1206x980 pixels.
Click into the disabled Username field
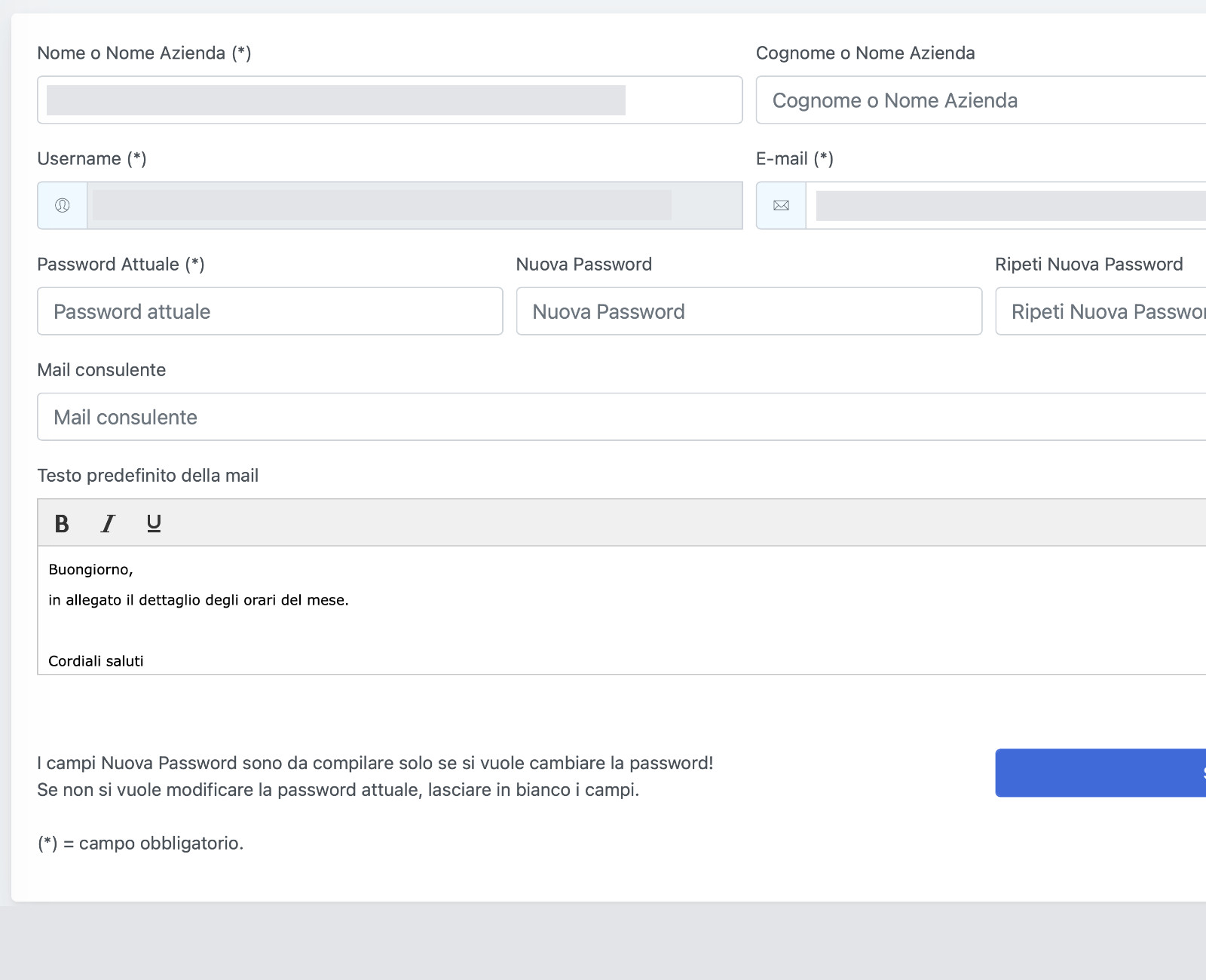point(415,205)
